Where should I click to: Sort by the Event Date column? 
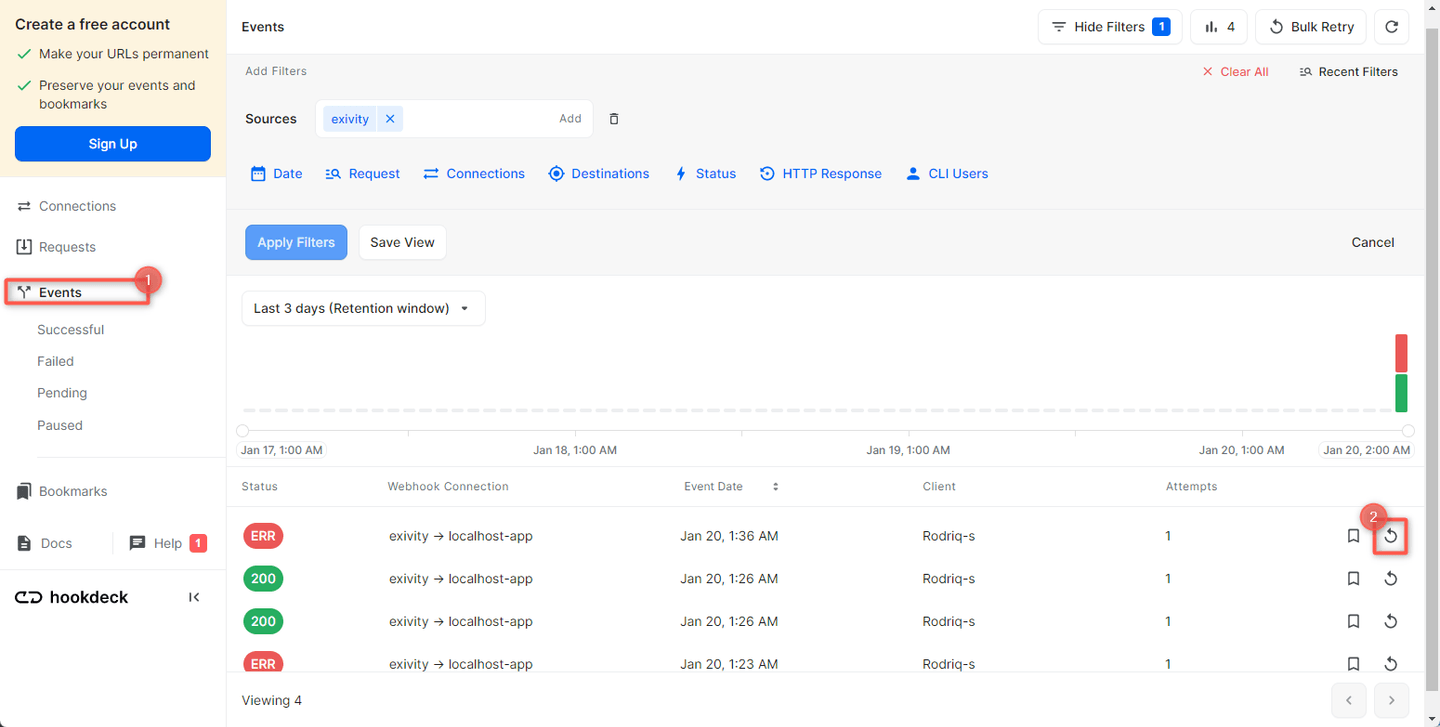[775, 487]
